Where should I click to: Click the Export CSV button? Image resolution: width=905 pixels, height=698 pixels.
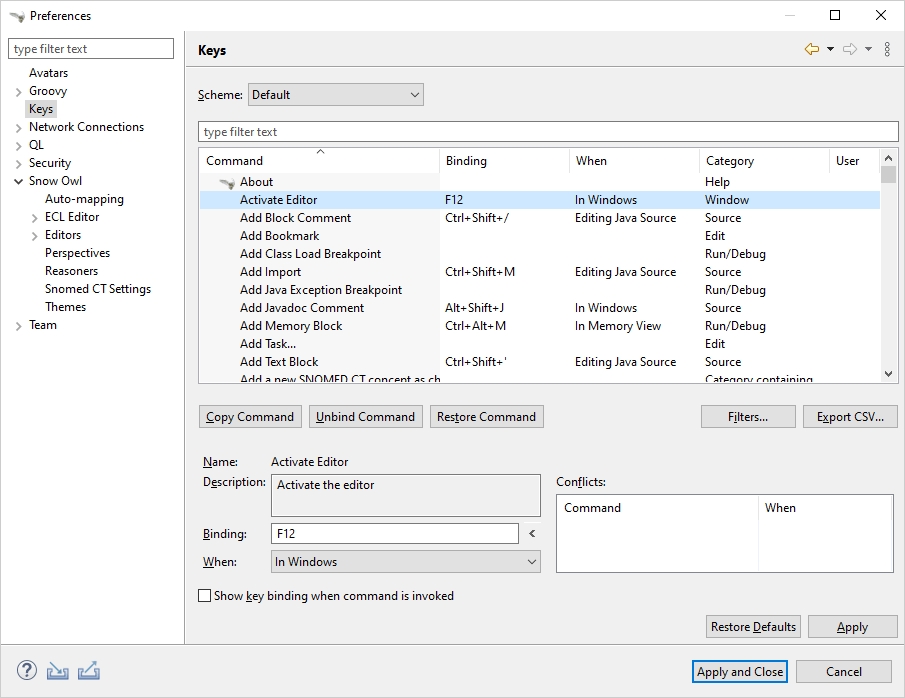(x=850, y=417)
